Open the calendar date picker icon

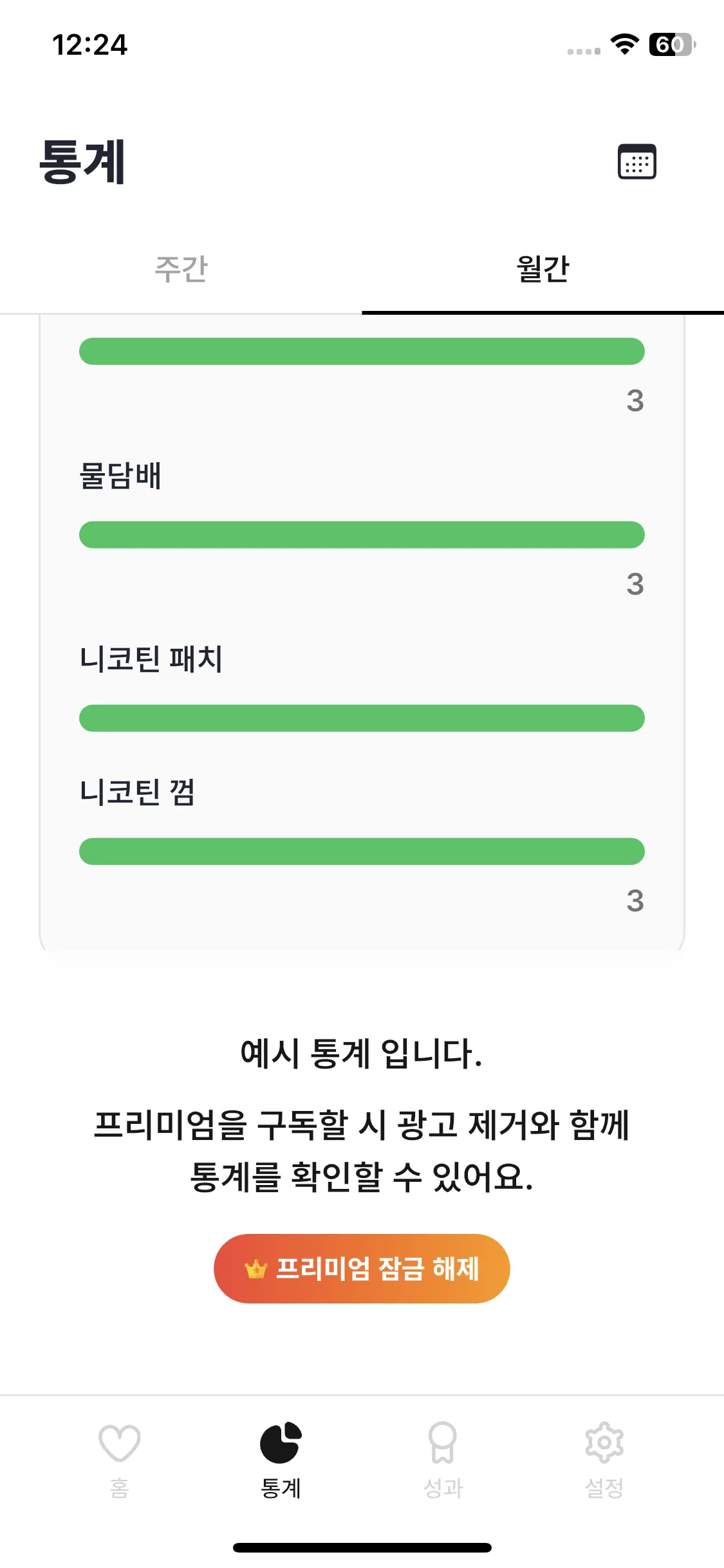636,162
